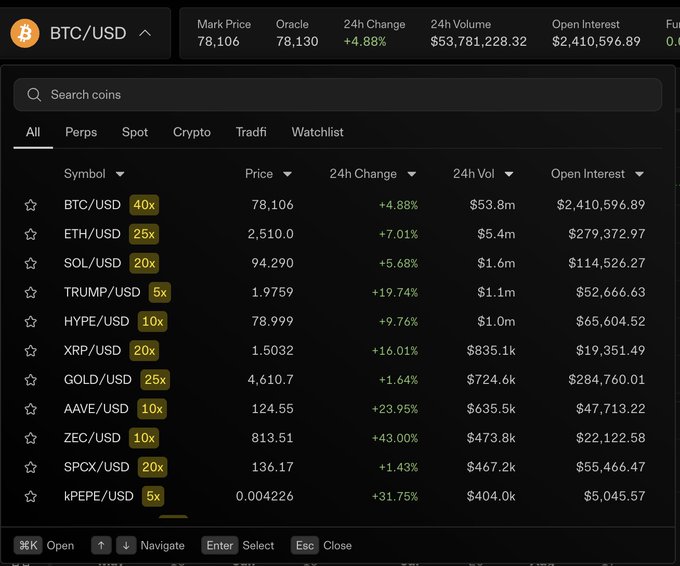Click the header Open Interest $2,410,596.89
Screen dimensions: 680x566
tap(596, 42)
